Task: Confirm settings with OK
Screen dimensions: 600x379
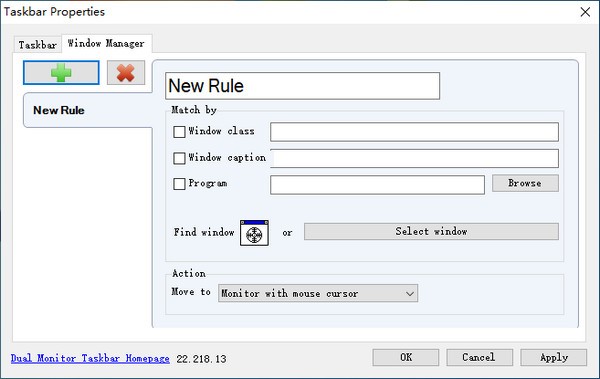Action: click(406, 358)
